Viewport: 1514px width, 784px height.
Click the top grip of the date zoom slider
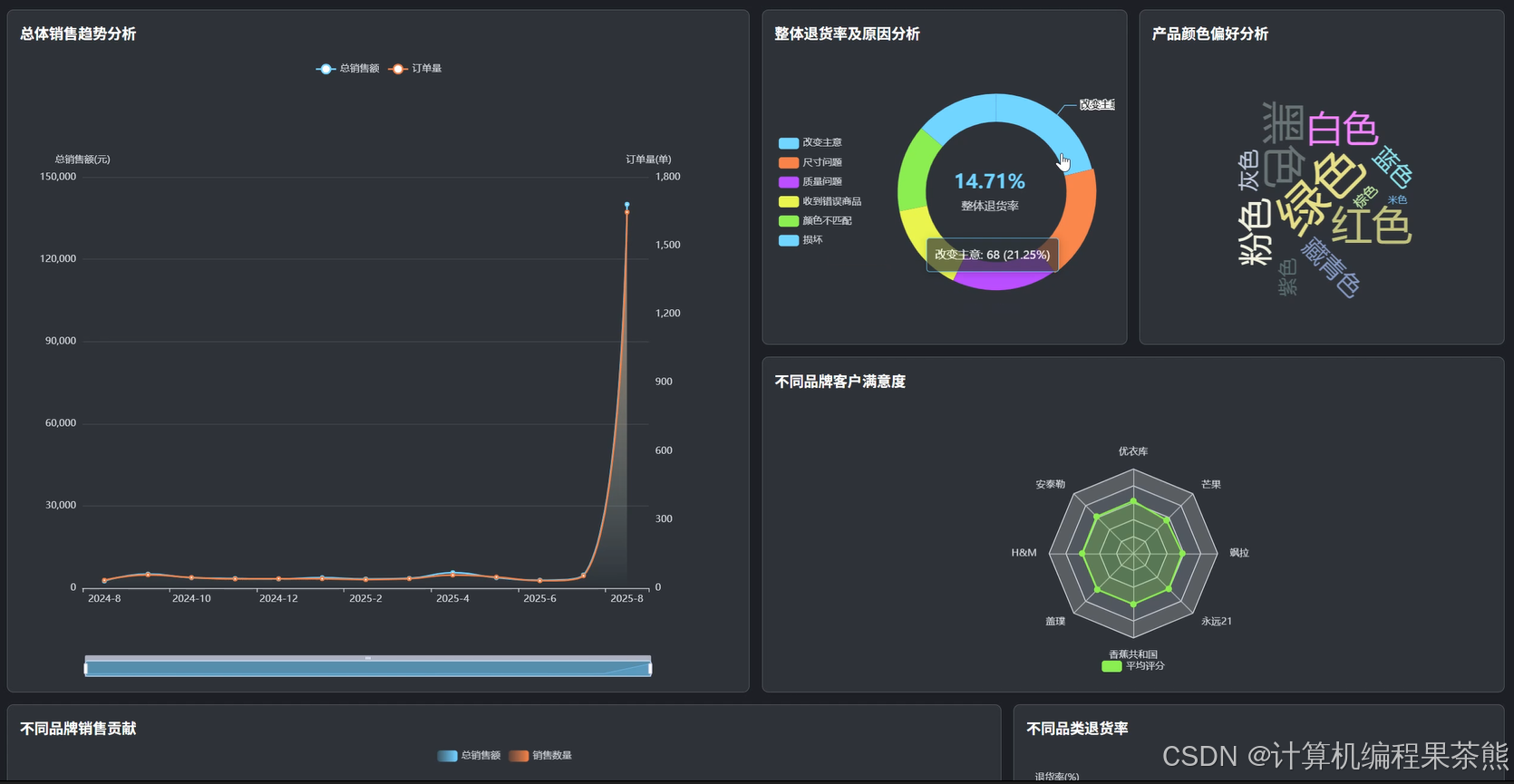368,658
